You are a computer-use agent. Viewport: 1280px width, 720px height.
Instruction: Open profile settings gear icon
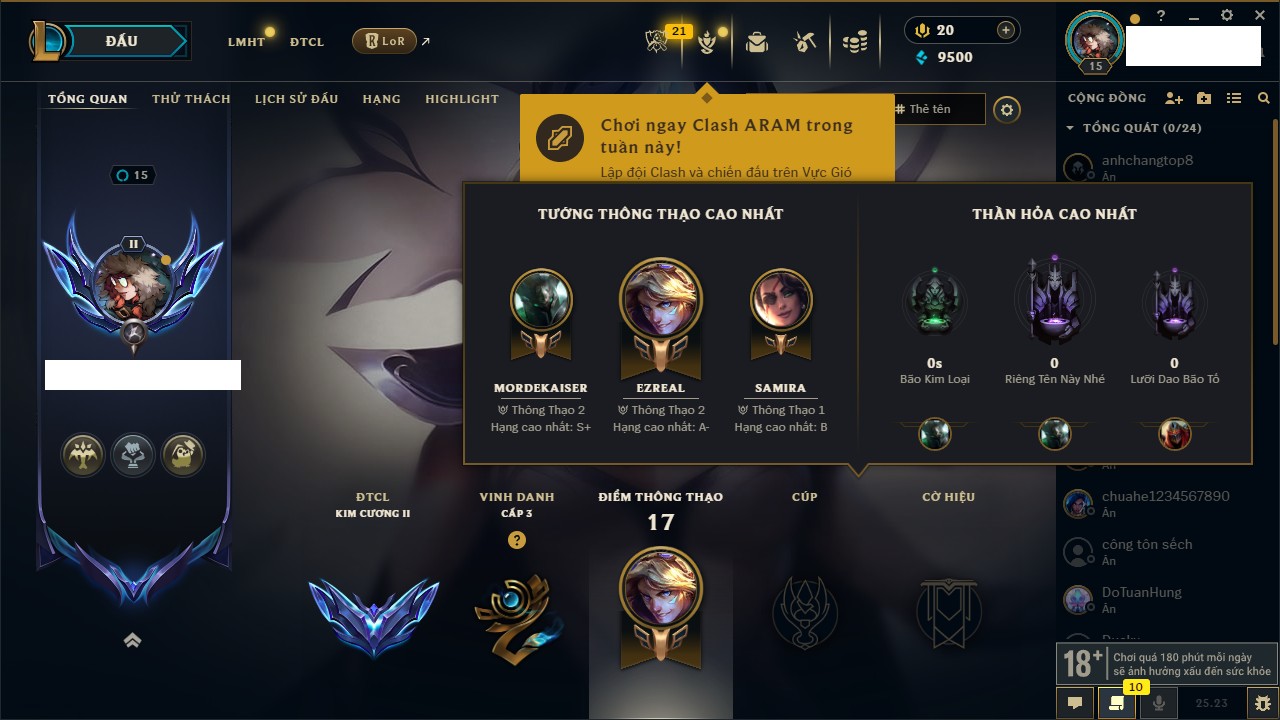(x=1007, y=110)
